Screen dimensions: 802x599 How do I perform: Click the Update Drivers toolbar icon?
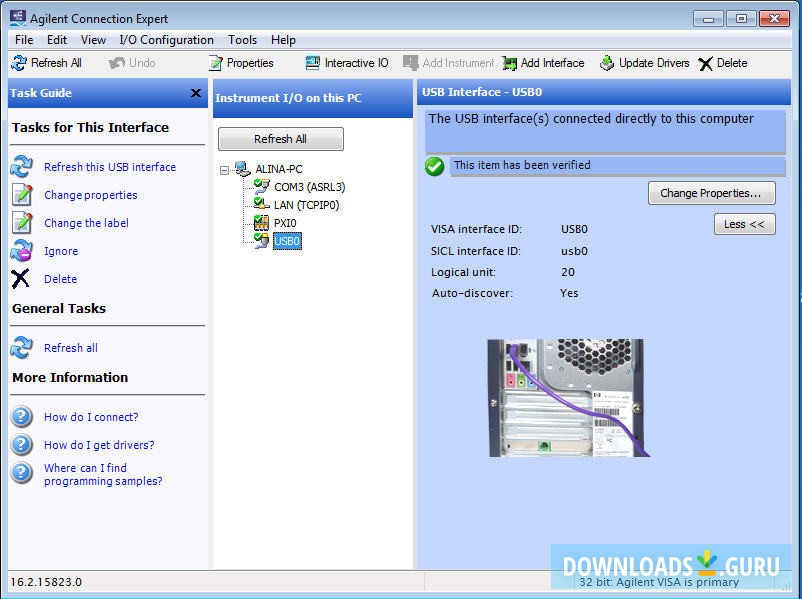(607, 63)
